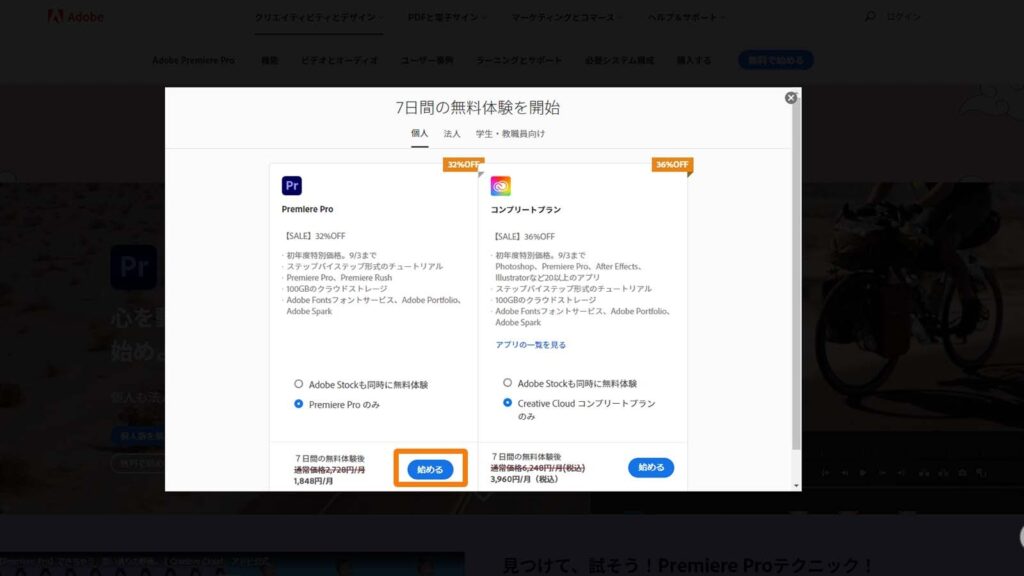Click the 32%OFF badge on the Premiere Pro card
This screenshot has height=576, width=1024.
click(x=463, y=165)
